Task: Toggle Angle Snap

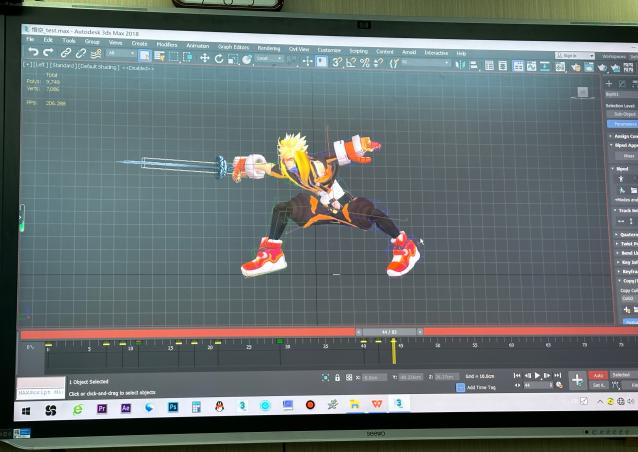Action: pos(351,63)
